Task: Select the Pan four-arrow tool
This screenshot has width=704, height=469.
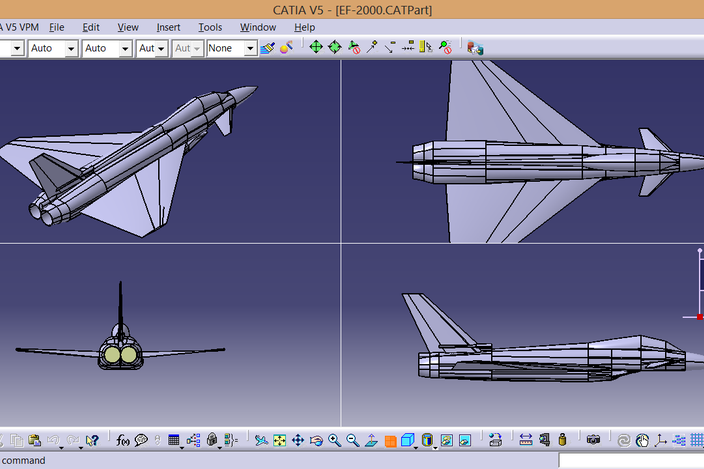Action: 298,440
